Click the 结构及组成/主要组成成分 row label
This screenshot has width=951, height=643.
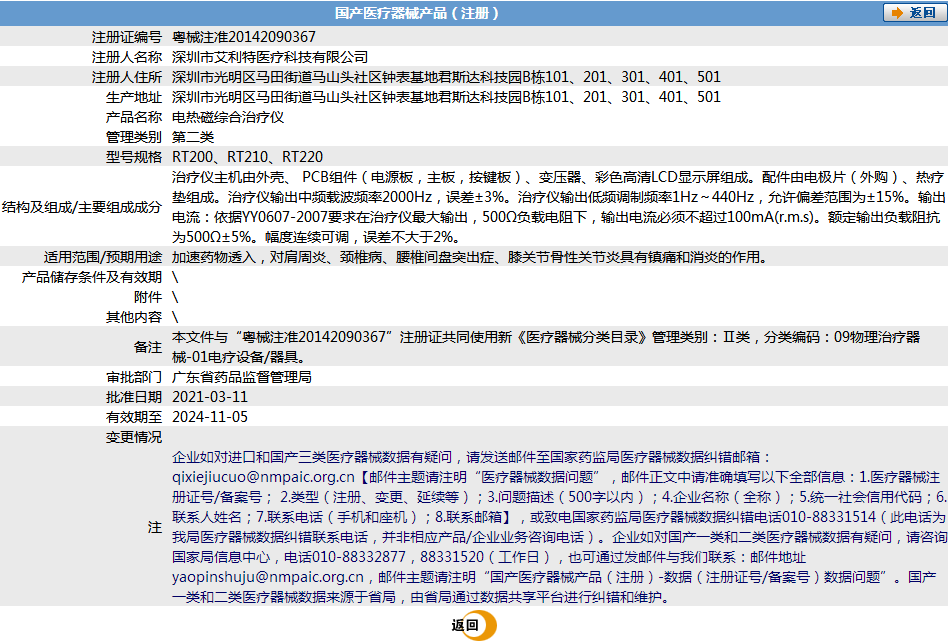pos(82,207)
